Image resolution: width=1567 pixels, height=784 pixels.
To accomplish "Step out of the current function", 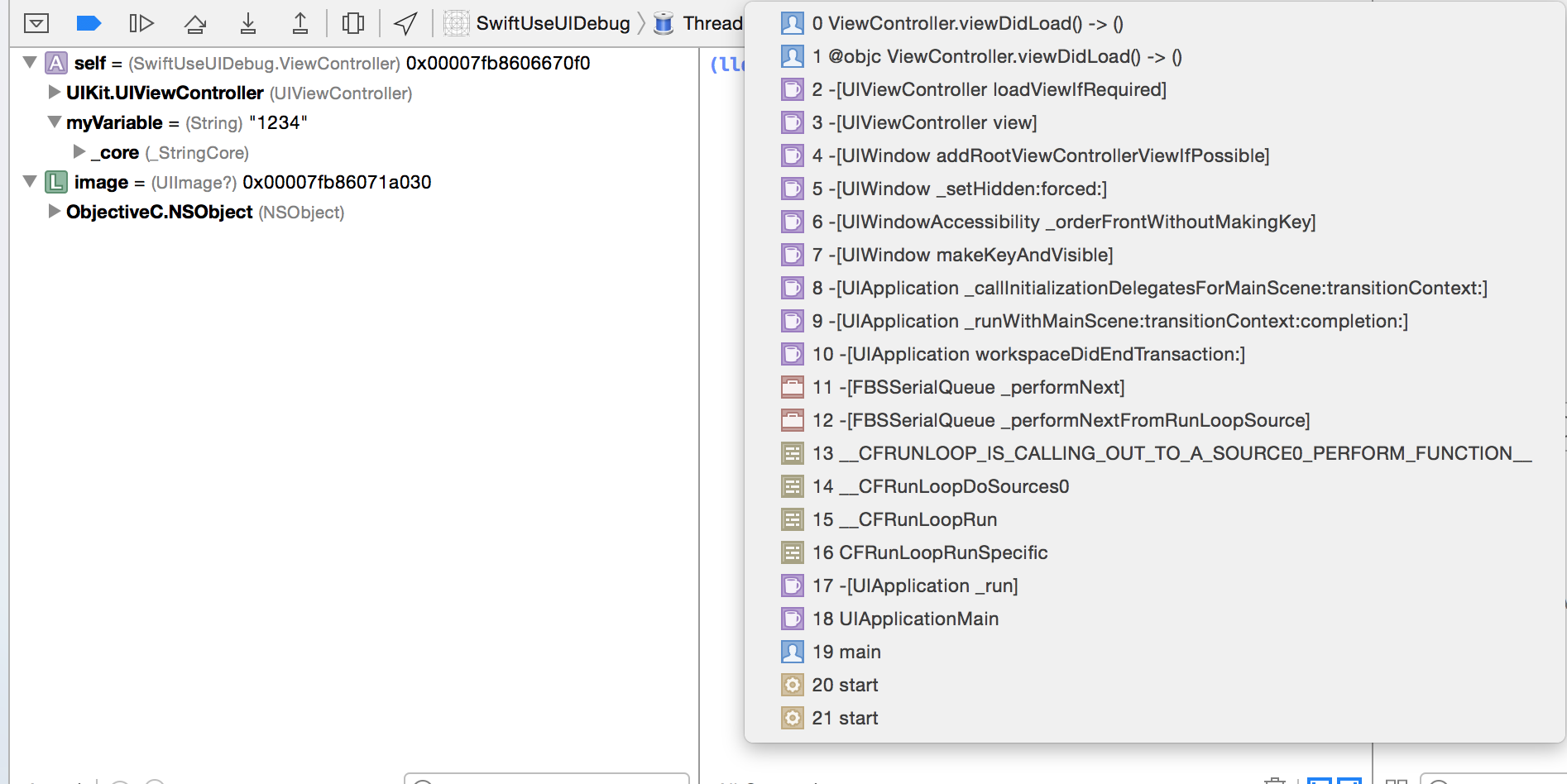I will click(x=300, y=23).
